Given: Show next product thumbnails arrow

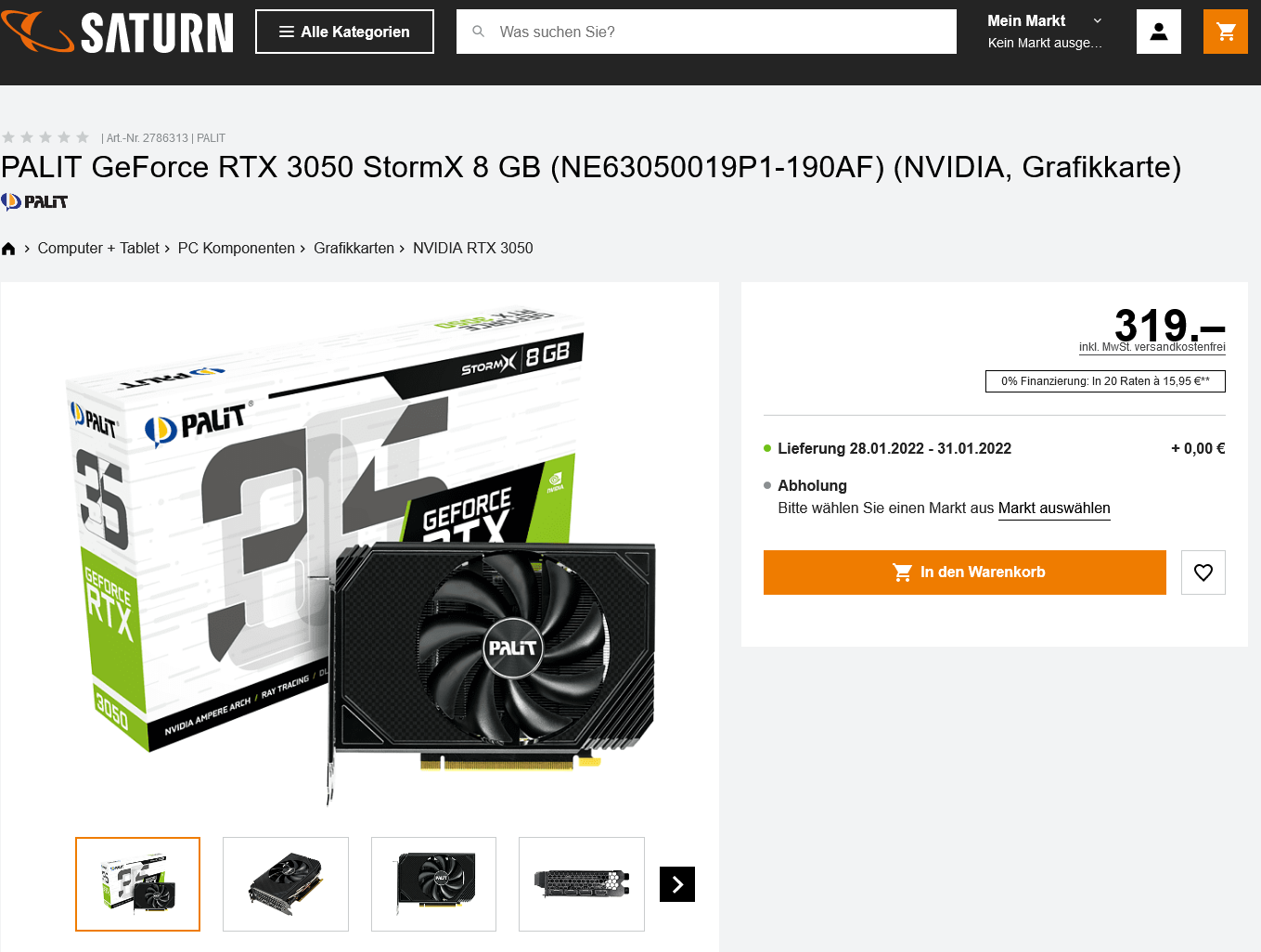Looking at the screenshot, I should pos(677,884).
